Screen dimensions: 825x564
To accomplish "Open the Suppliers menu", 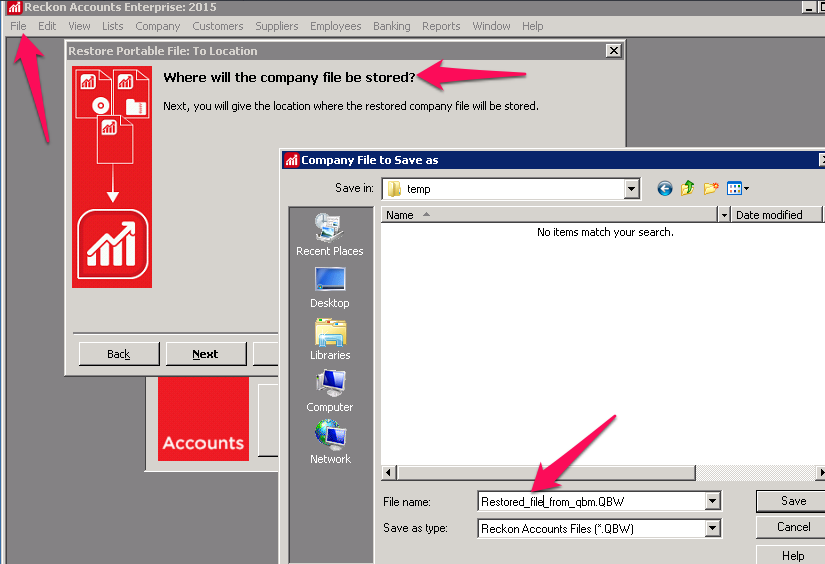I will 276,26.
